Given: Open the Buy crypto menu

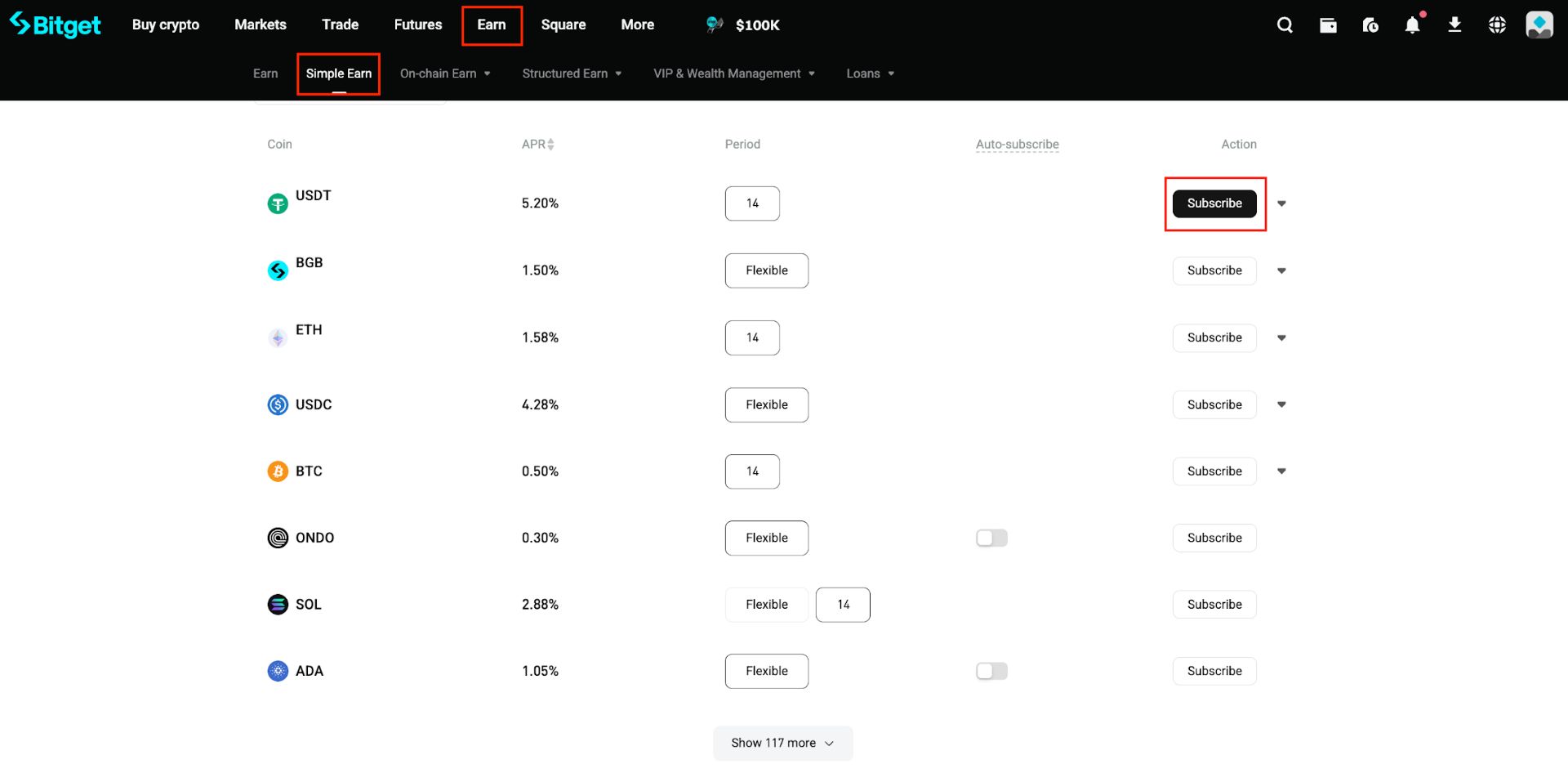Looking at the screenshot, I should pyautogui.click(x=166, y=25).
